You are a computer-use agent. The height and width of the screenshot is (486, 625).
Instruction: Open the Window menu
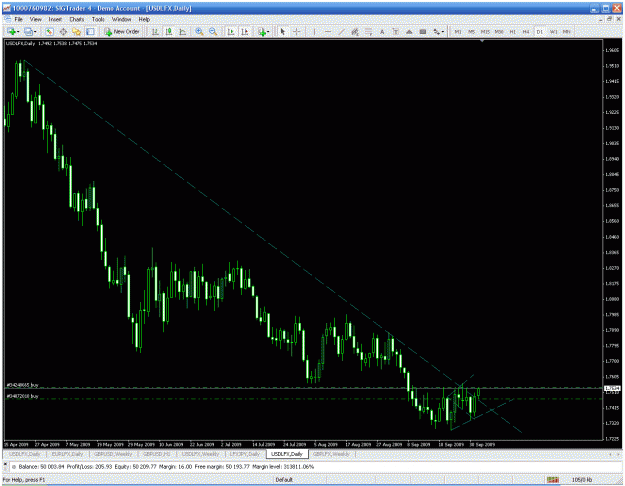(121, 19)
